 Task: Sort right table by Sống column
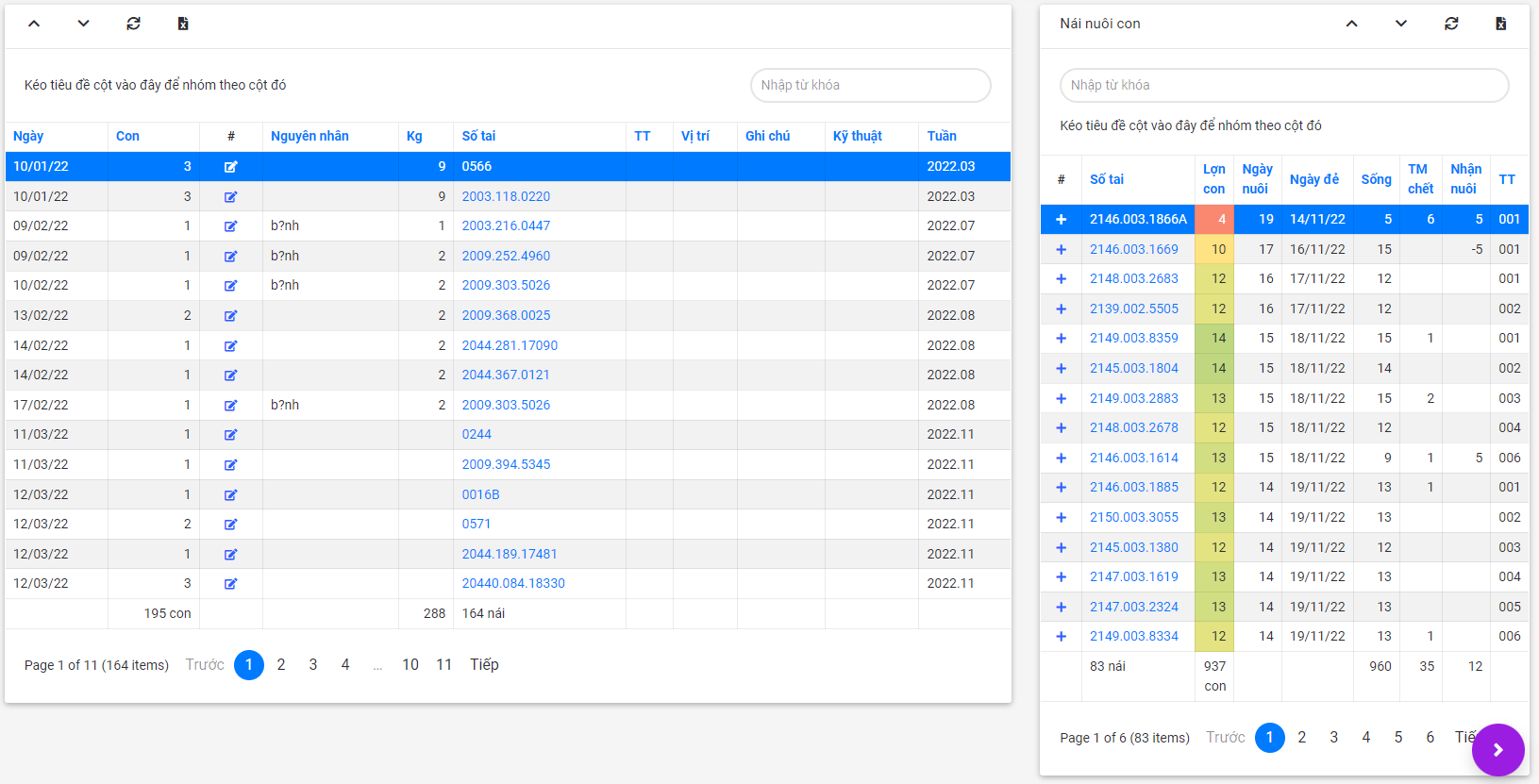click(1376, 179)
